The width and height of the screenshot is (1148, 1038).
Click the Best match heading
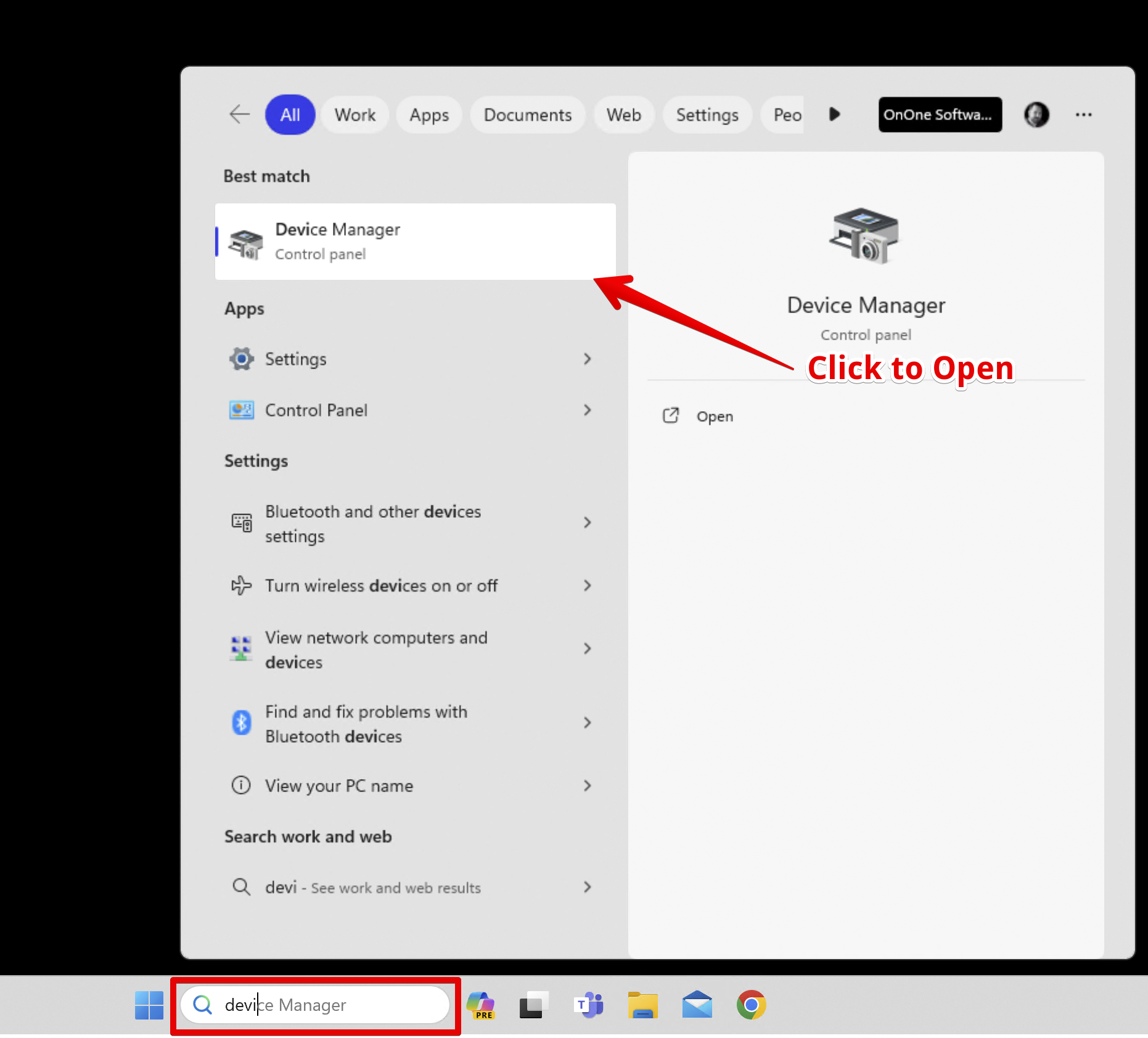pyautogui.click(x=266, y=176)
